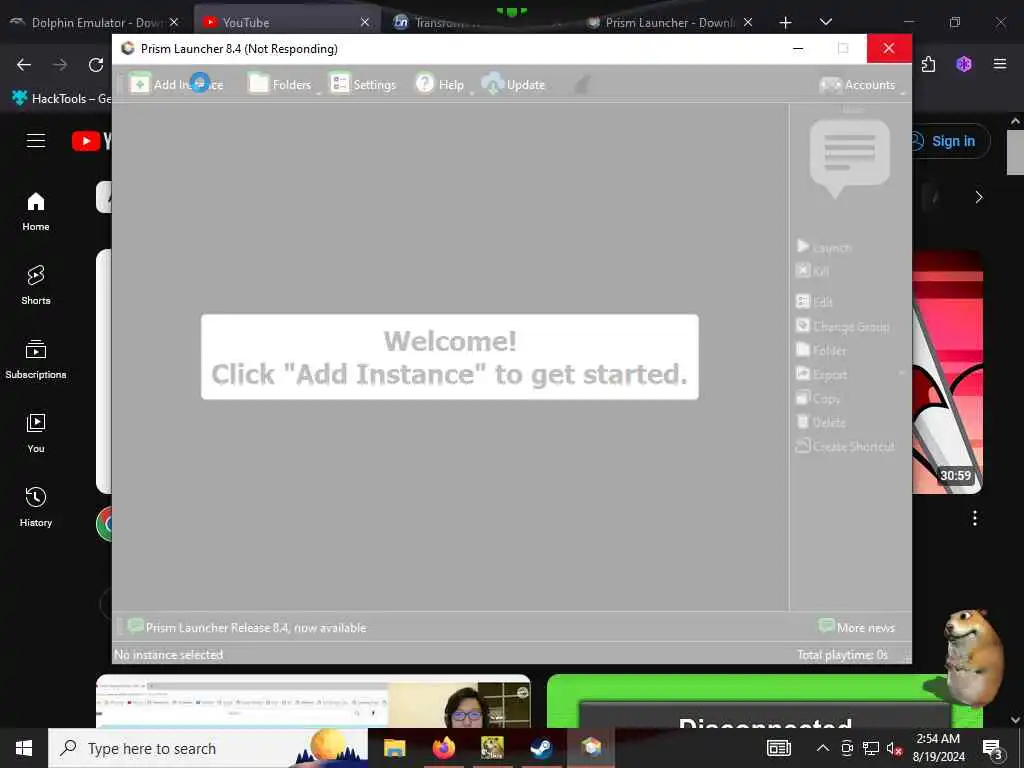Open the Folders toolbar menu
This screenshot has height=768, width=1024.
(282, 84)
